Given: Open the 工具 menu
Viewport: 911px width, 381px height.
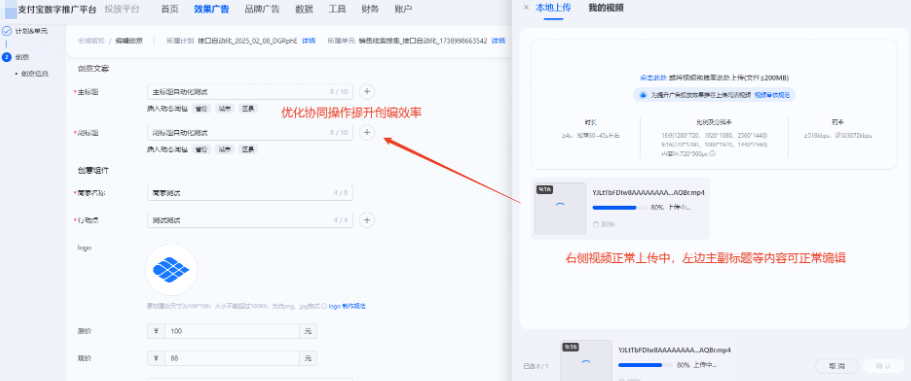Looking at the screenshot, I should pyautogui.click(x=338, y=9).
